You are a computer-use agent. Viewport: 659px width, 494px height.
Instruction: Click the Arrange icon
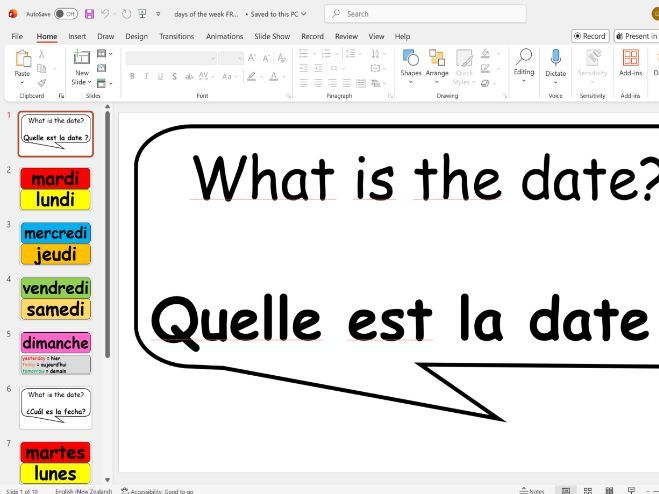437,58
